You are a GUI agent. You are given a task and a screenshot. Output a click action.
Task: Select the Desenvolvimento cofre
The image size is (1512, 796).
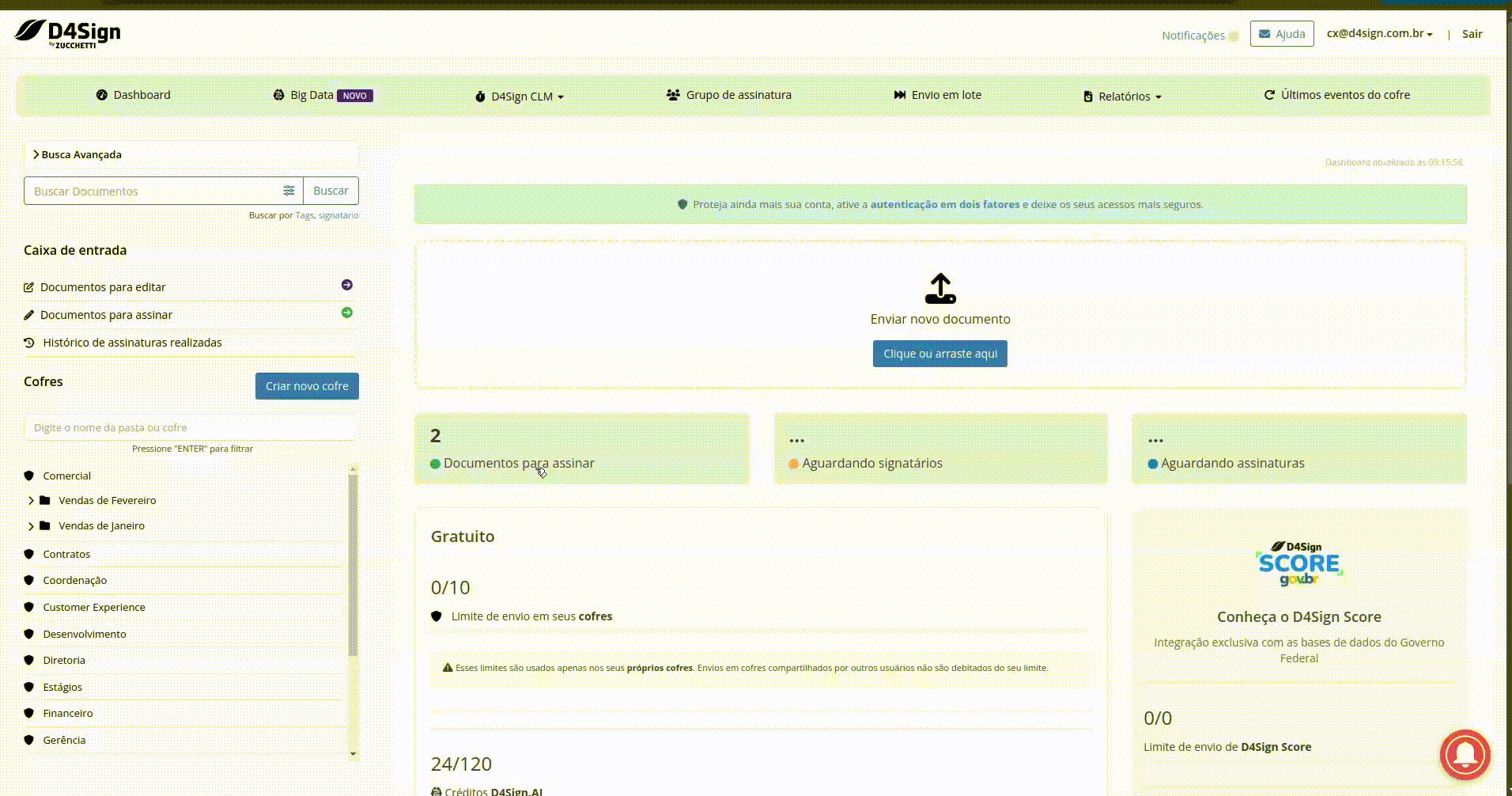85,634
